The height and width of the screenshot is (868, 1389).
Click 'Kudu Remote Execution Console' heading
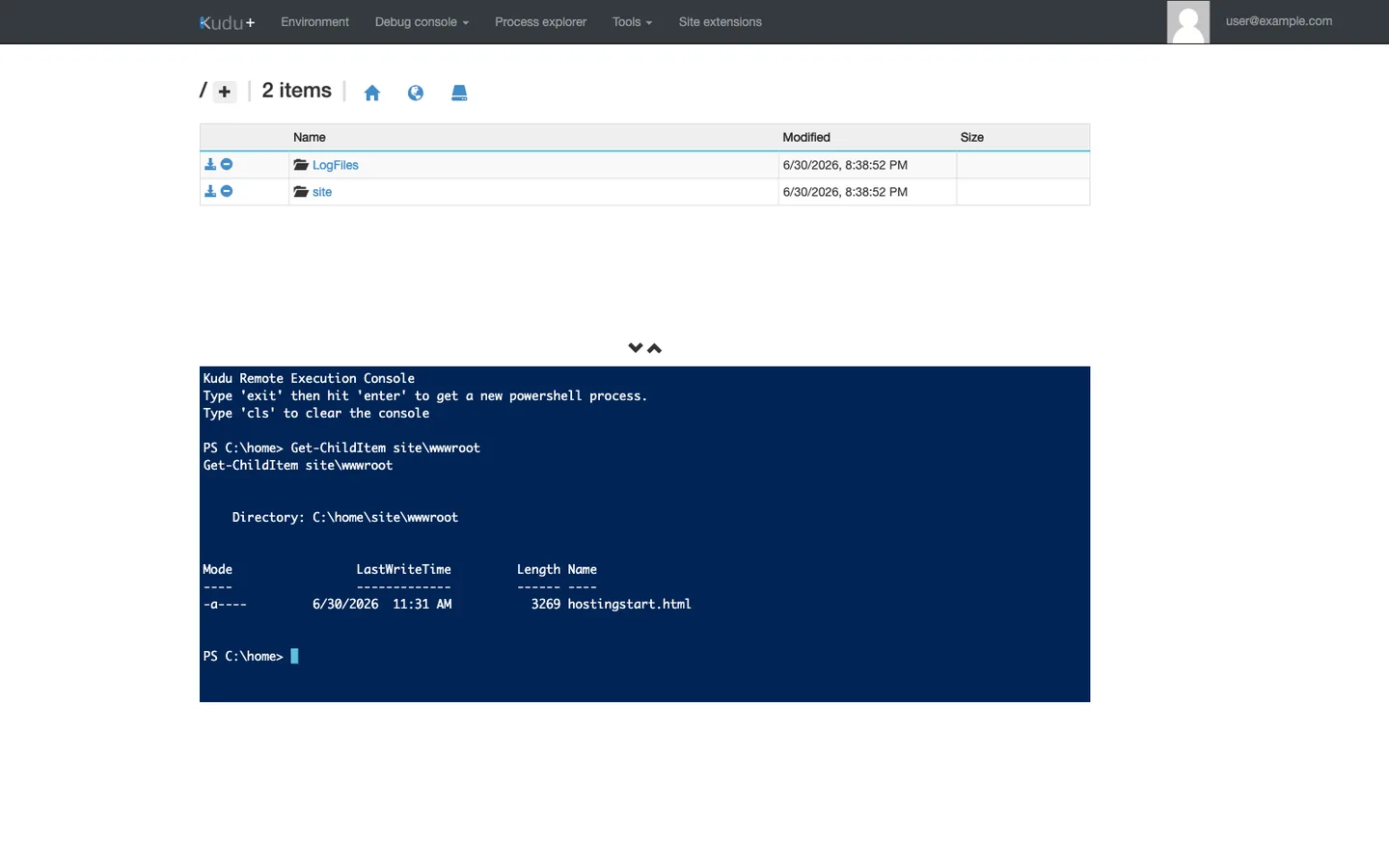tap(309, 378)
